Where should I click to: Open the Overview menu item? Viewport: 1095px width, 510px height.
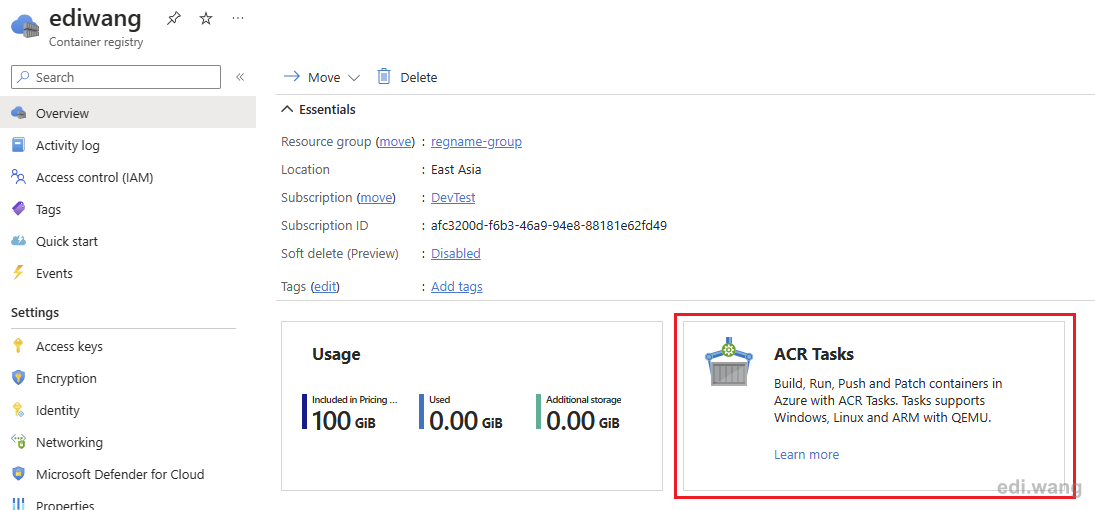coord(128,113)
